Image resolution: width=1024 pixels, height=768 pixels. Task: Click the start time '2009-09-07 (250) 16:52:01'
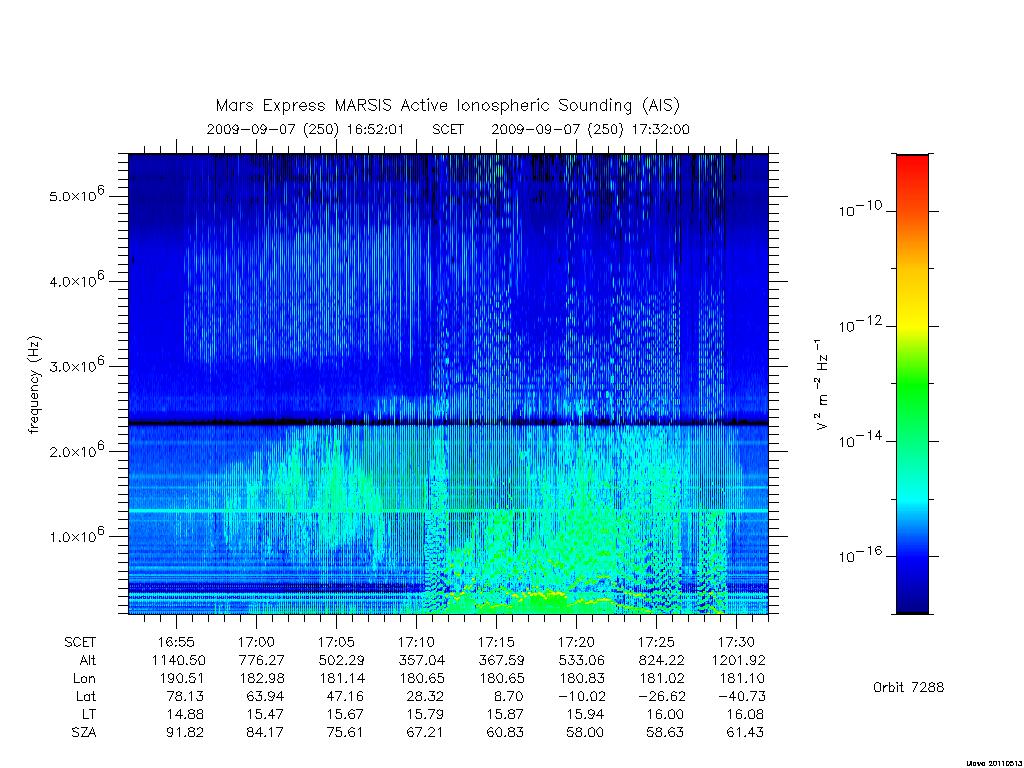click(x=306, y=129)
